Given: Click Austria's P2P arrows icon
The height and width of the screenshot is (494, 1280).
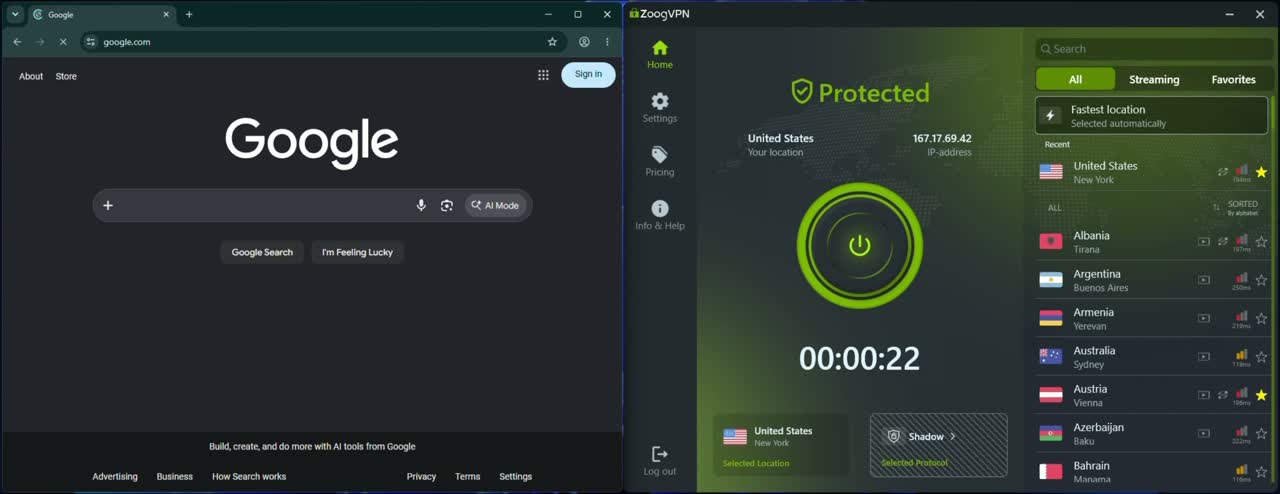Looking at the screenshot, I should click(1223, 395).
